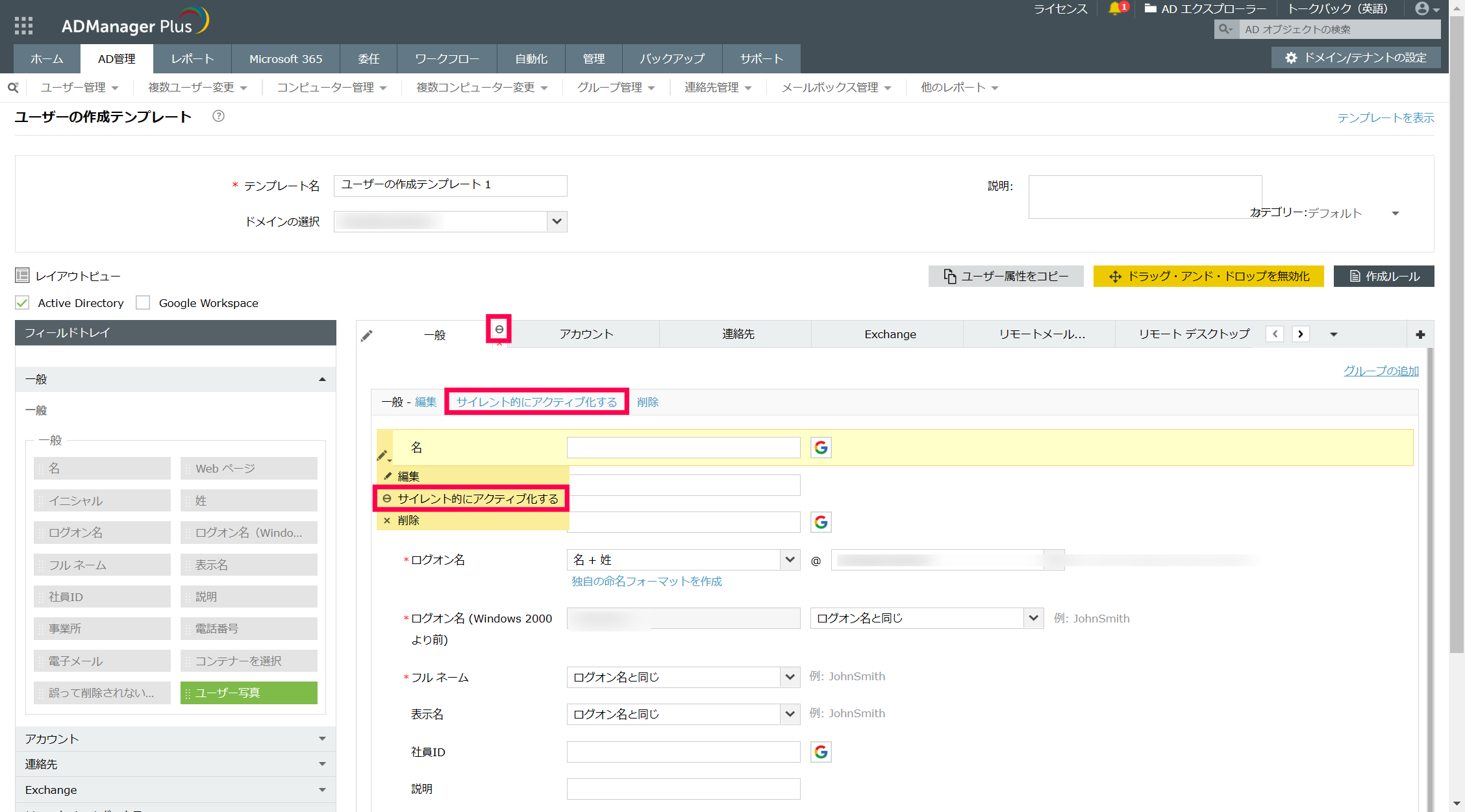Screen dimensions: 1465x812
Task: Open the フル ネーム format dropdown
Action: coord(682,677)
